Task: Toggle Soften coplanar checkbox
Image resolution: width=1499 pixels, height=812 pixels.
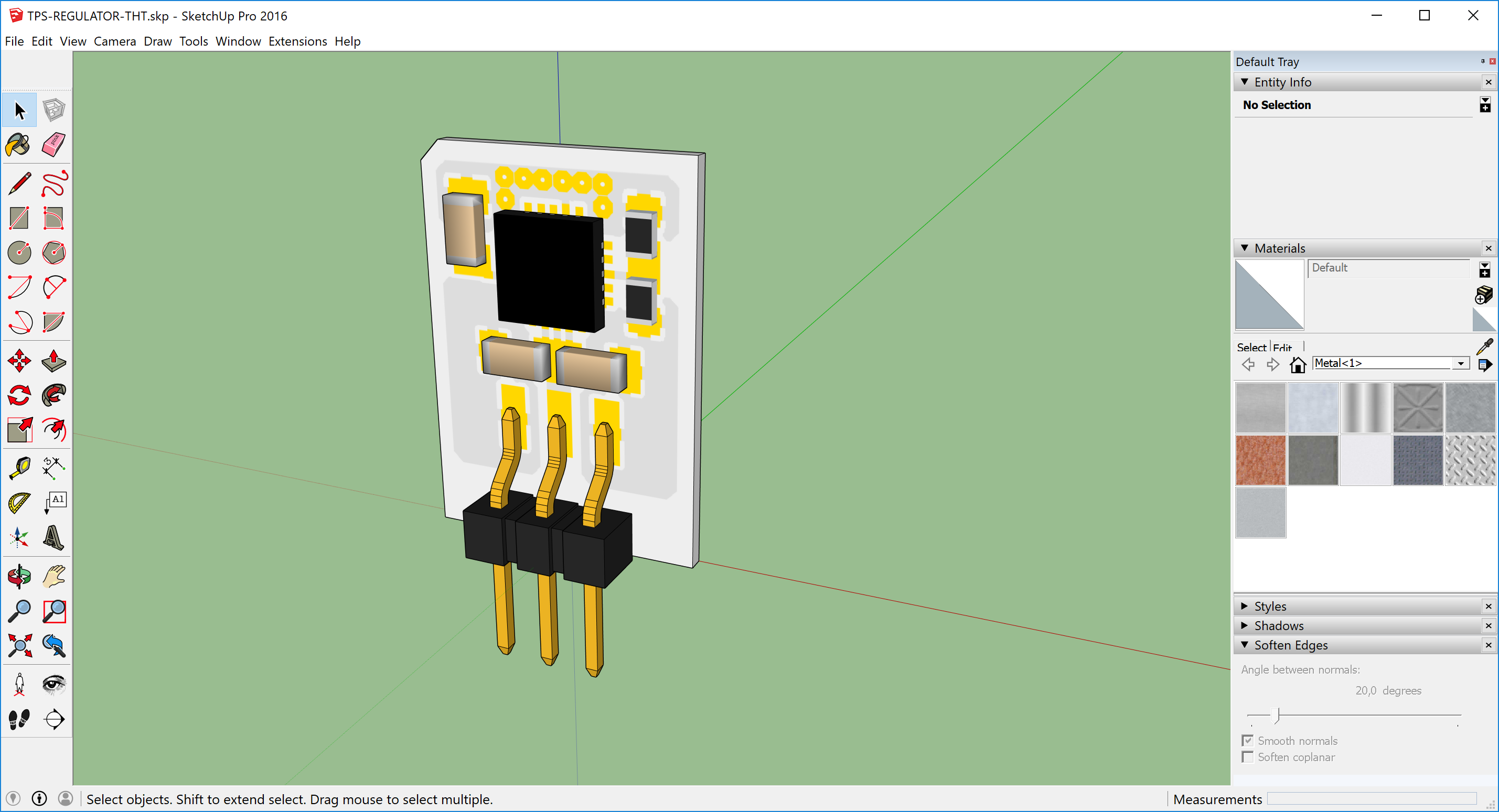Action: point(1248,757)
